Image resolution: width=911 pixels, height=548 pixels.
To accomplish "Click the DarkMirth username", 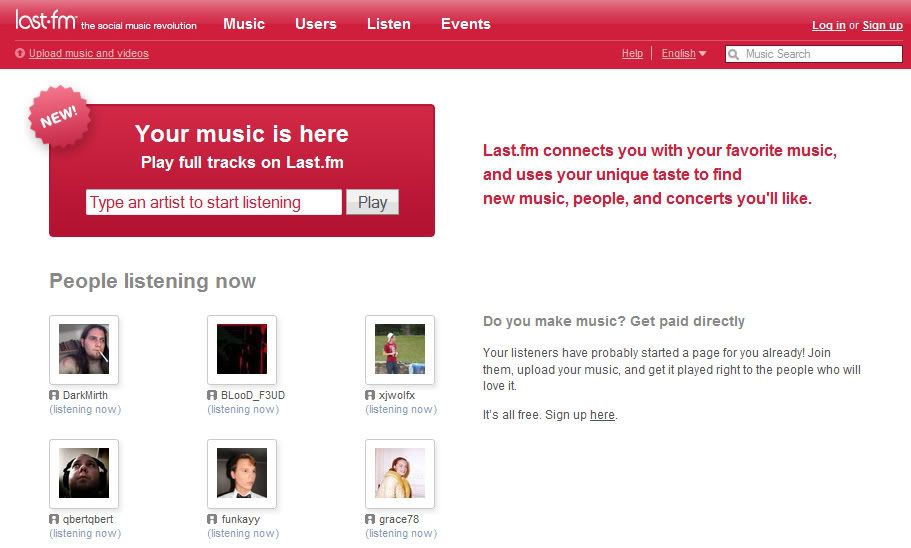I will point(85,395).
